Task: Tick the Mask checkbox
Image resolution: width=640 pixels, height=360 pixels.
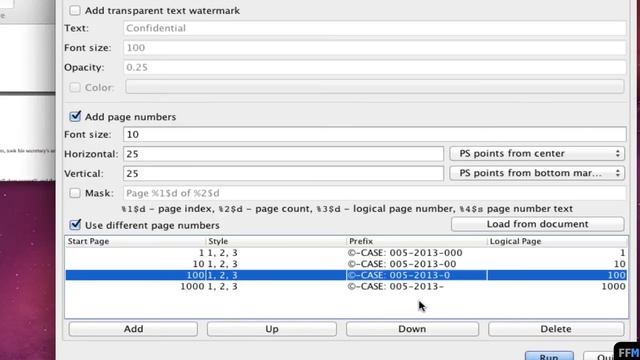Action: pyautogui.click(x=75, y=193)
